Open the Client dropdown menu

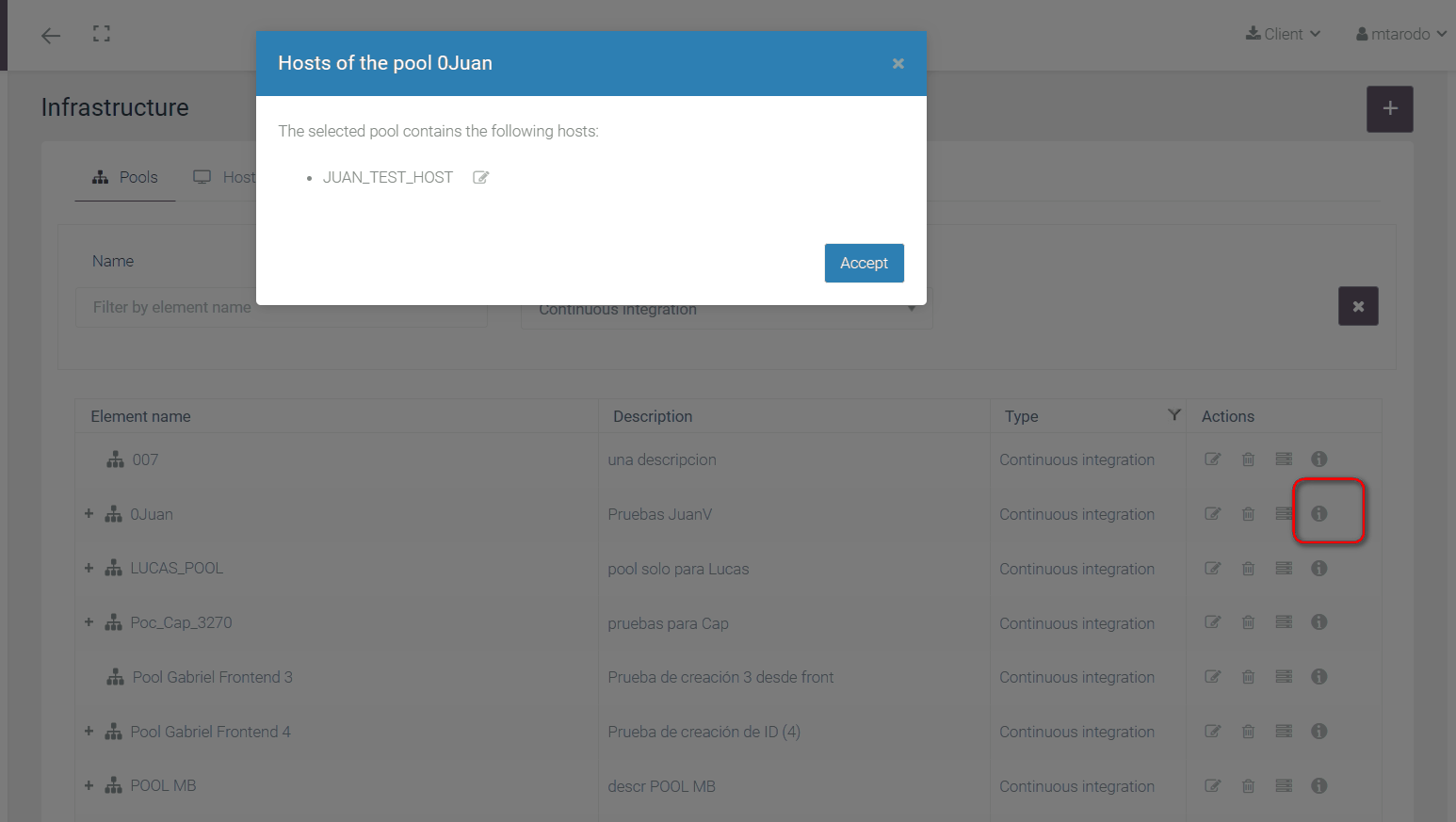[x=1283, y=35]
